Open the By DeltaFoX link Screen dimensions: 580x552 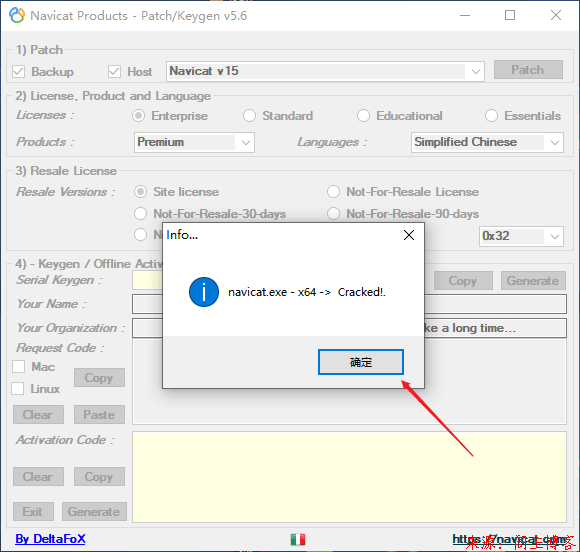click(50, 539)
